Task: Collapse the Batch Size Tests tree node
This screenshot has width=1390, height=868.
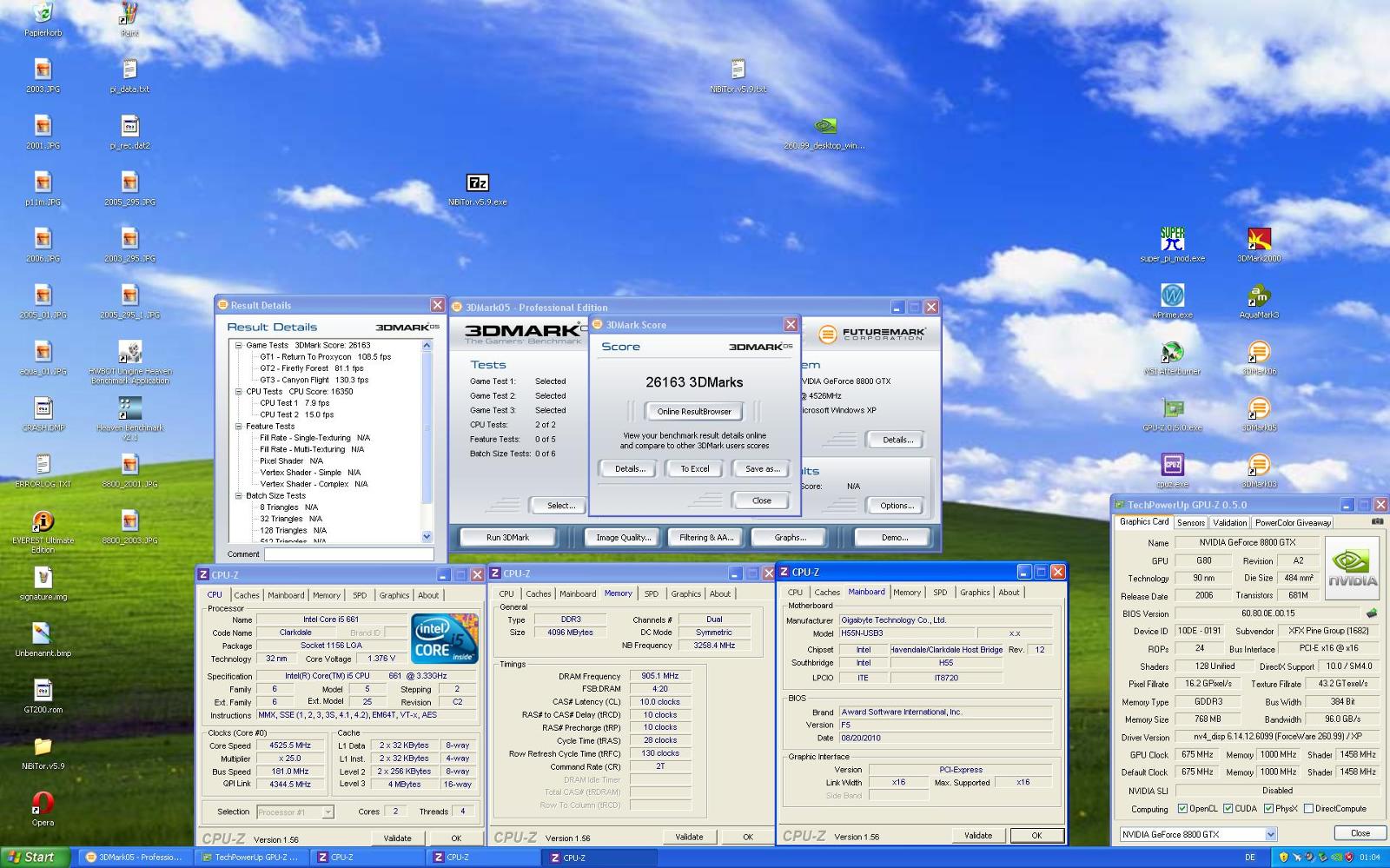Action: tap(239, 496)
